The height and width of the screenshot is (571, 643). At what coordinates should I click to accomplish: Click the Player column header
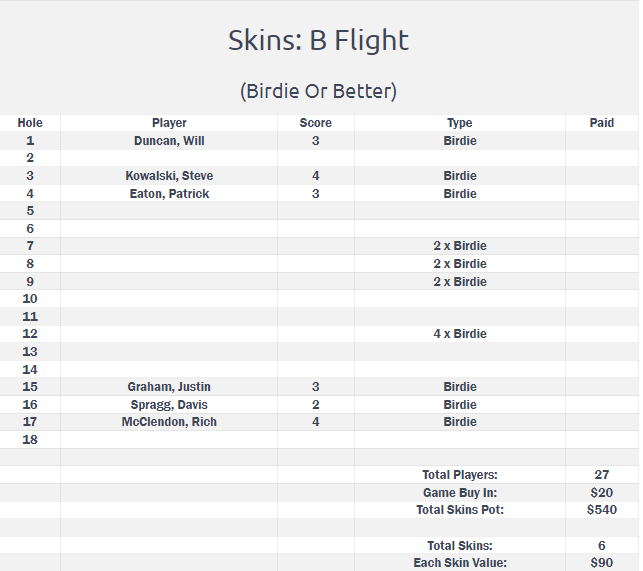(169, 123)
